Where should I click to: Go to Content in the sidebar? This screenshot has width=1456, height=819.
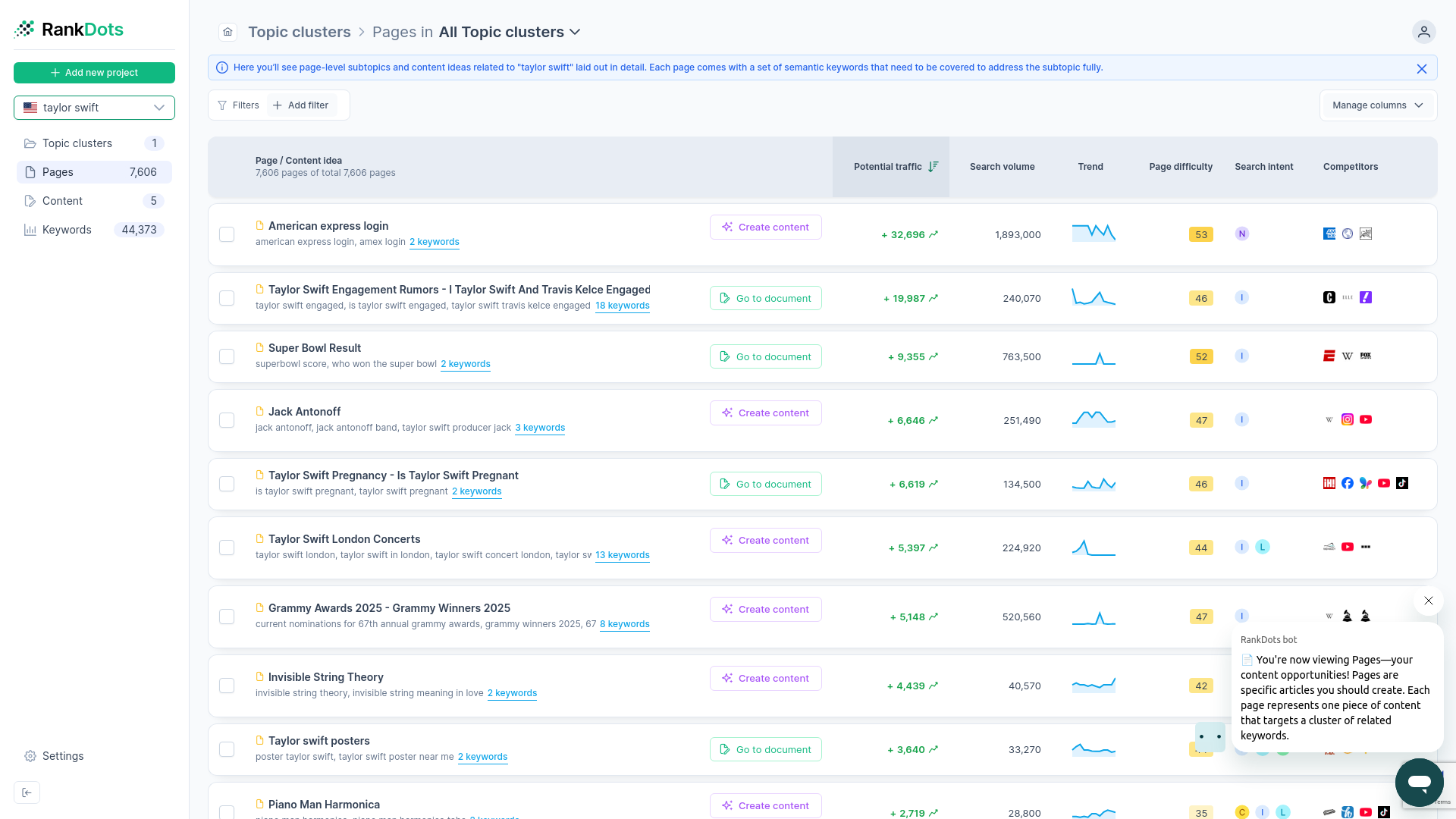(64, 201)
